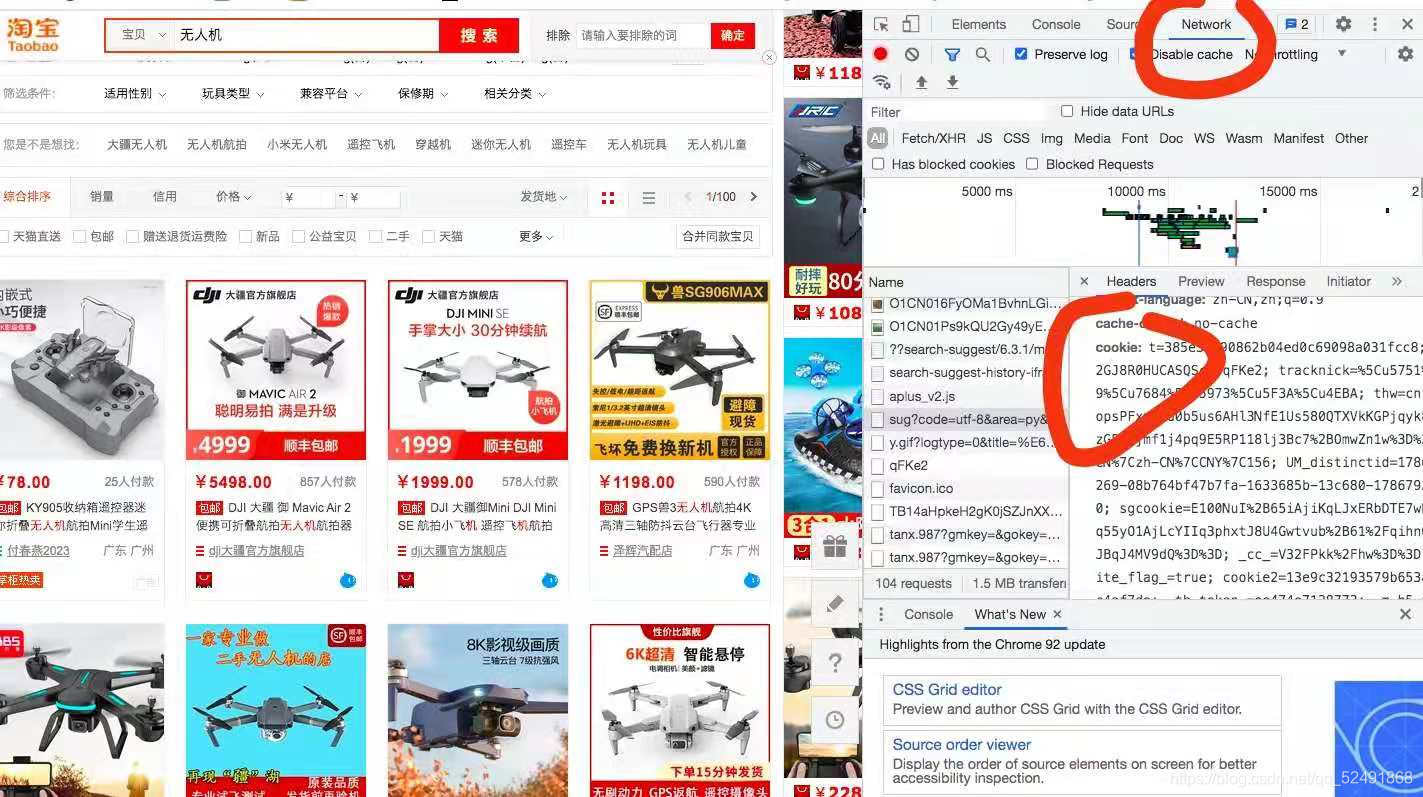Open the DevTools issues badge showing 2

coord(1296,24)
